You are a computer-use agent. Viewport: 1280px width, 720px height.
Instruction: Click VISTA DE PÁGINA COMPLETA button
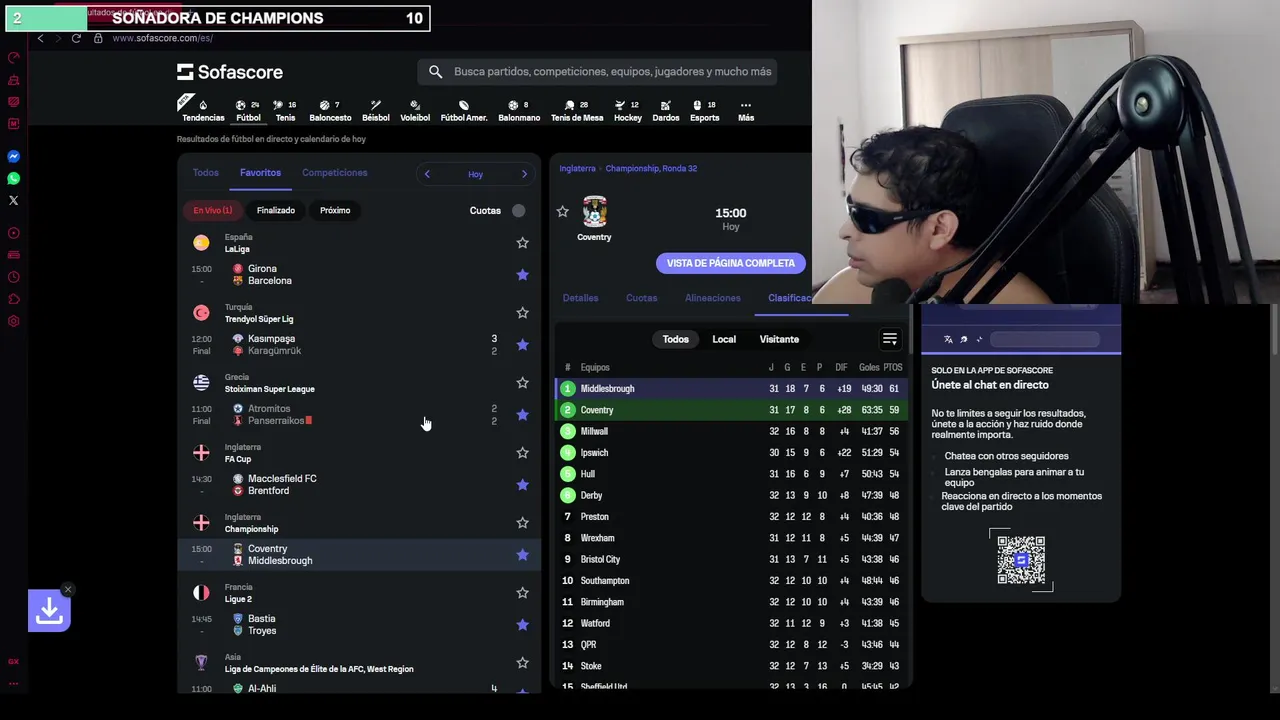tap(731, 263)
